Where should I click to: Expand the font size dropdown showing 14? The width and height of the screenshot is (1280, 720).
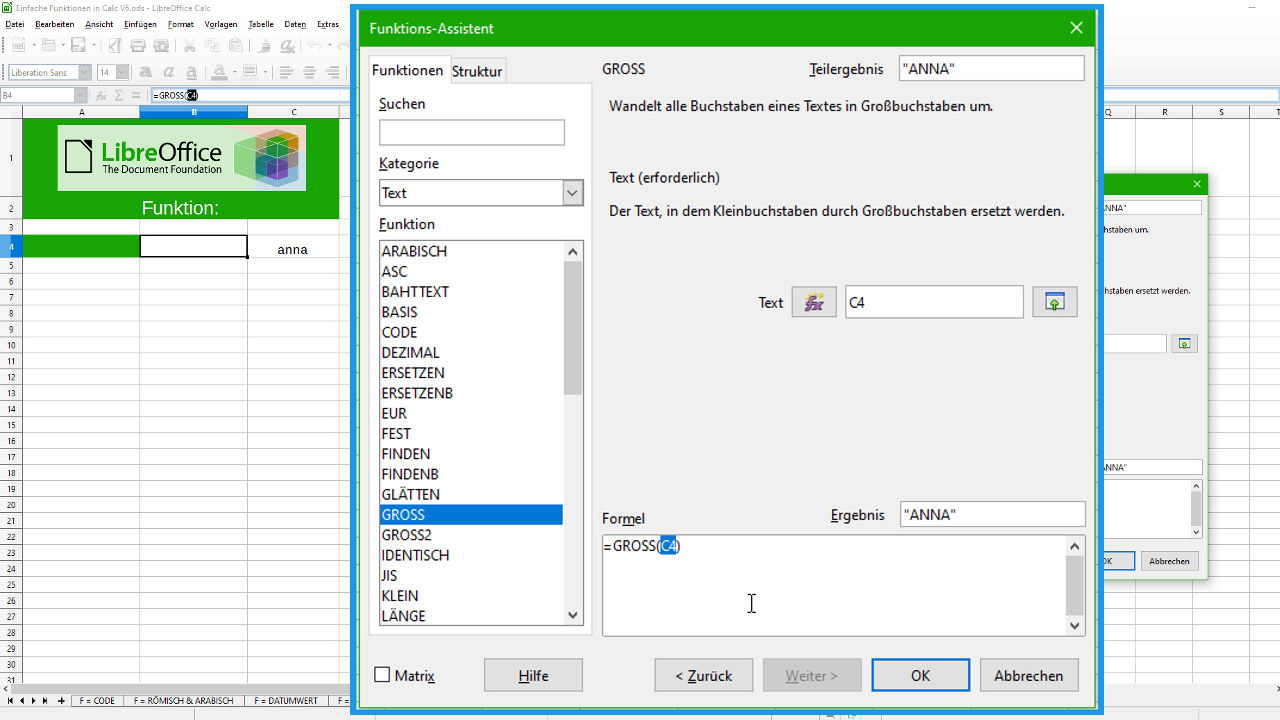[x=121, y=70]
